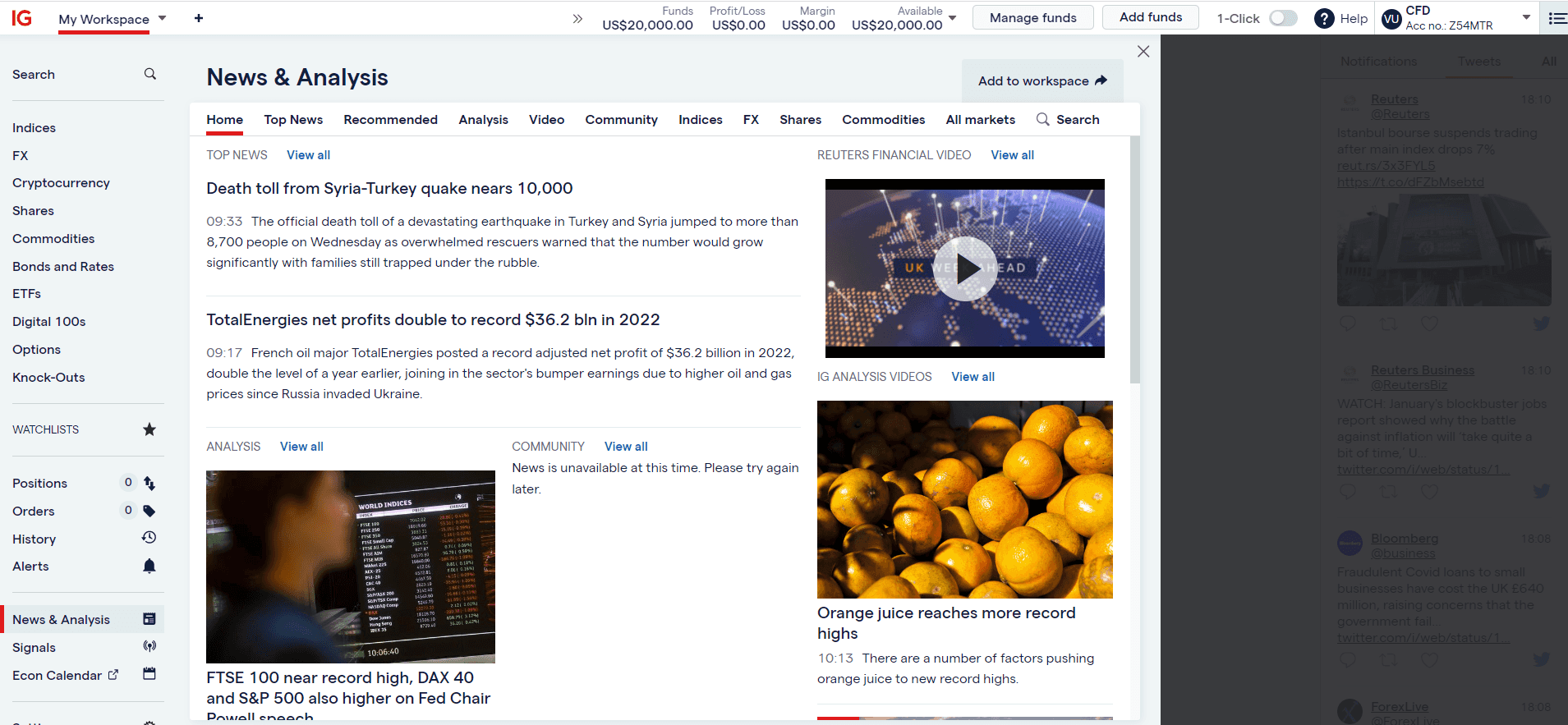This screenshot has width=1568, height=725.
Task: Open Orange juice record highs article
Action: (x=946, y=623)
